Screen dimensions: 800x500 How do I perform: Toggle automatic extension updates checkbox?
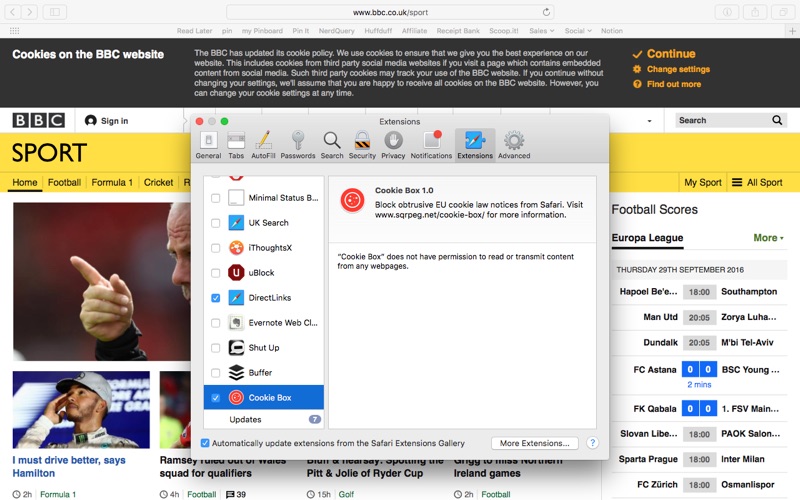[205, 443]
